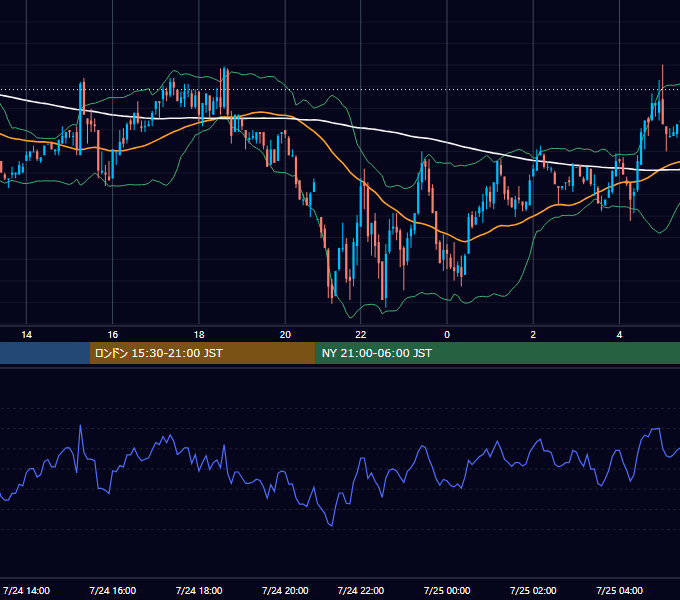Click the London session bar labeled ロンドン 15:30-21:00 JST
Screen dimensions: 680x600
tap(203, 353)
